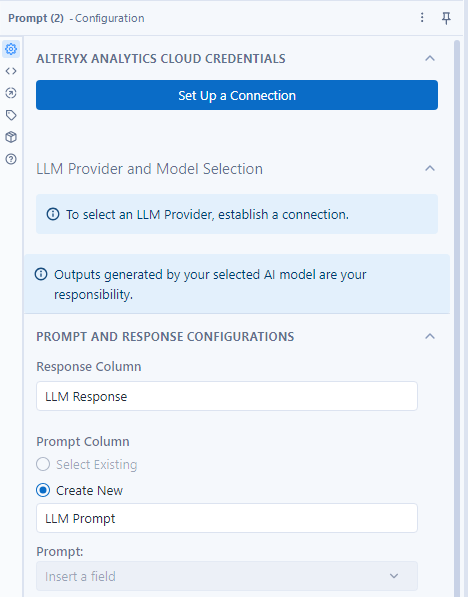Click the Response Column text field

(x=227, y=396)
